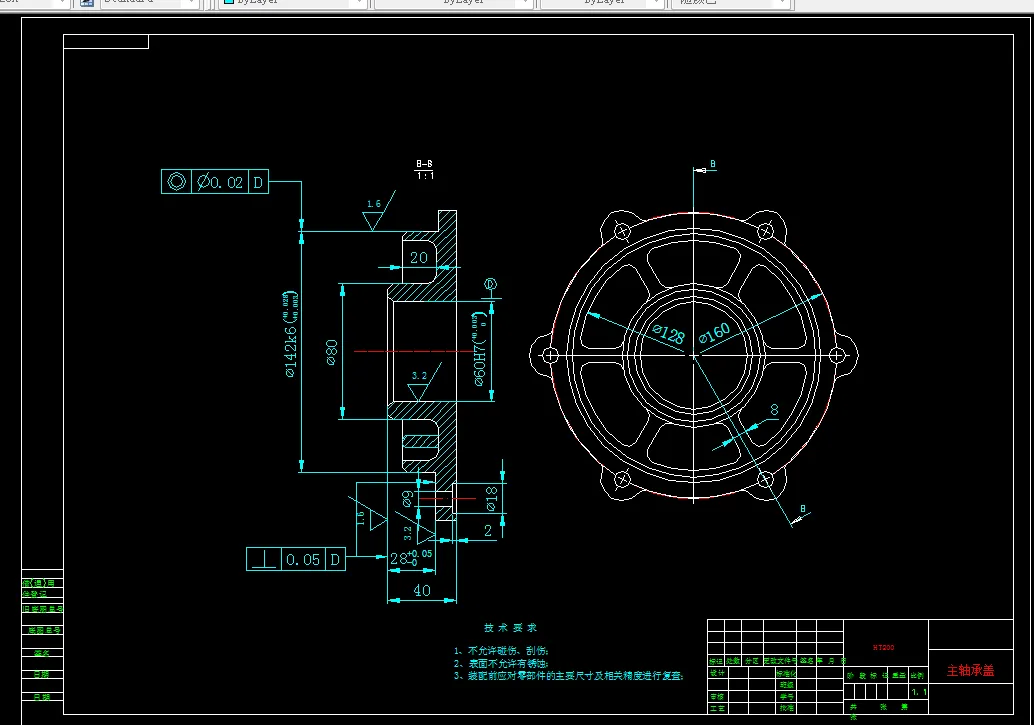This screenshot has width=1034, height=725.
Task: Select the 1:1 scale in title block
Action: [919, 692]
